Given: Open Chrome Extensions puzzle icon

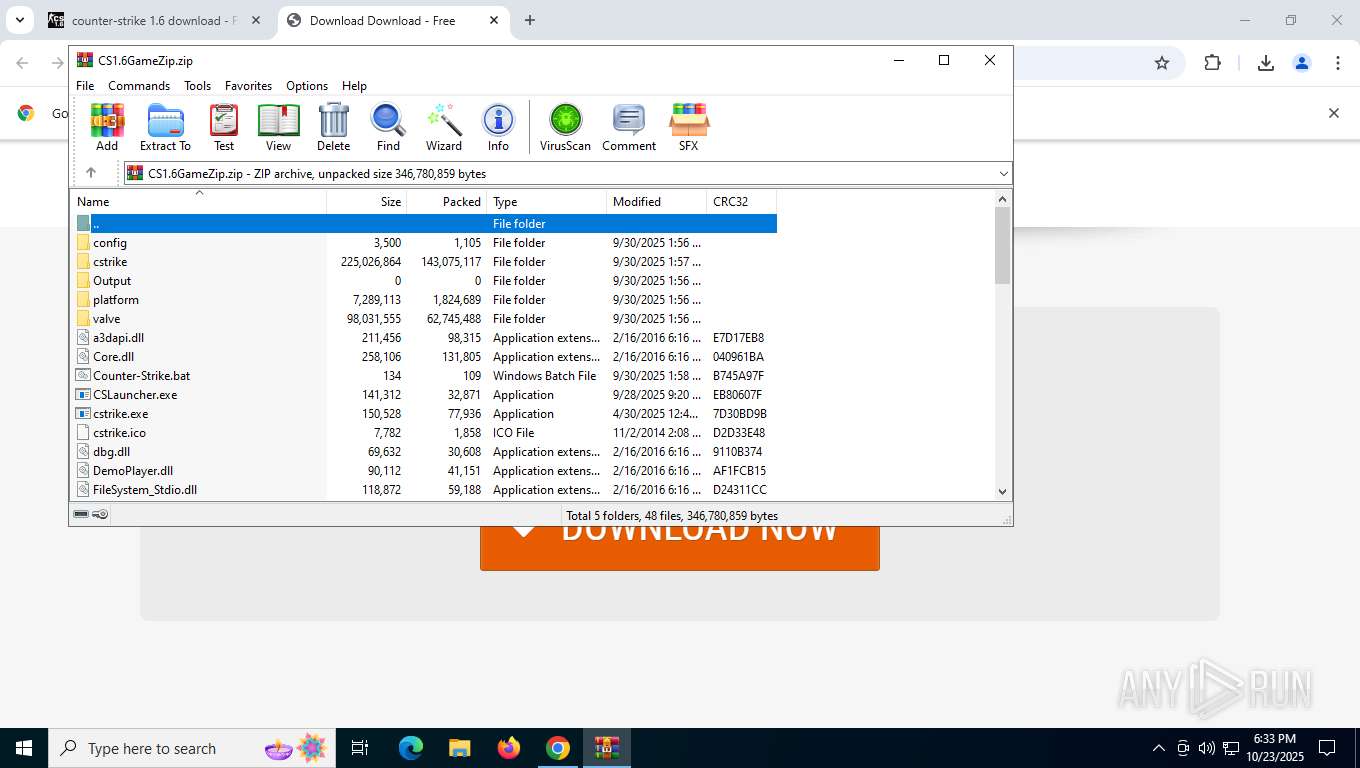Looking at the screenshot, I should tap(1213, 63).
